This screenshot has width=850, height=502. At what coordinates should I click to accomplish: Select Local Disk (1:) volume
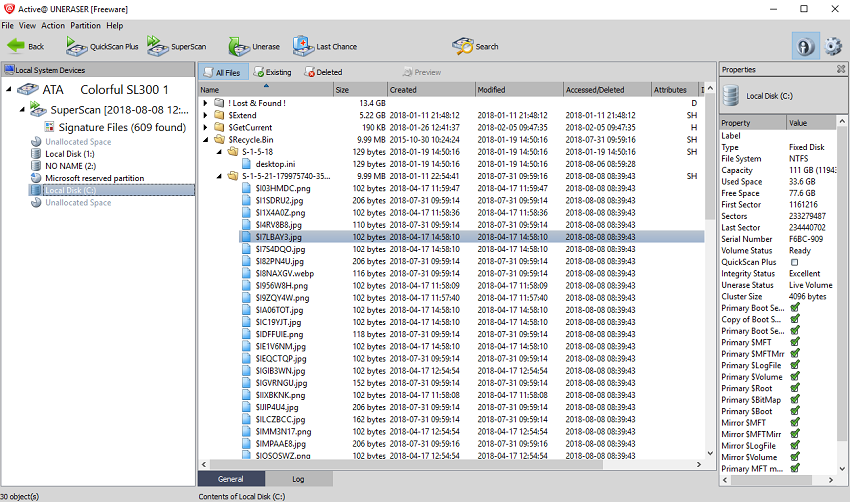click(69, 154)
